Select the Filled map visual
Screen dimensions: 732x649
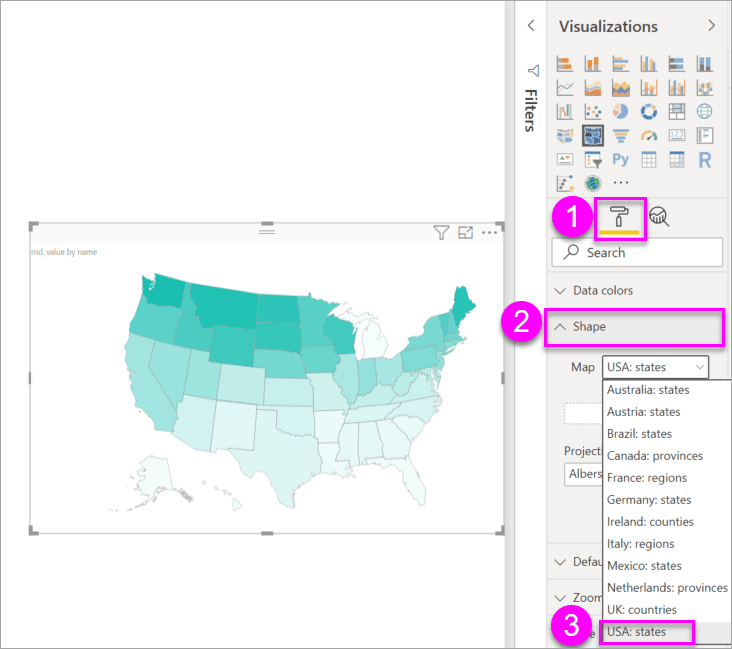565,135
